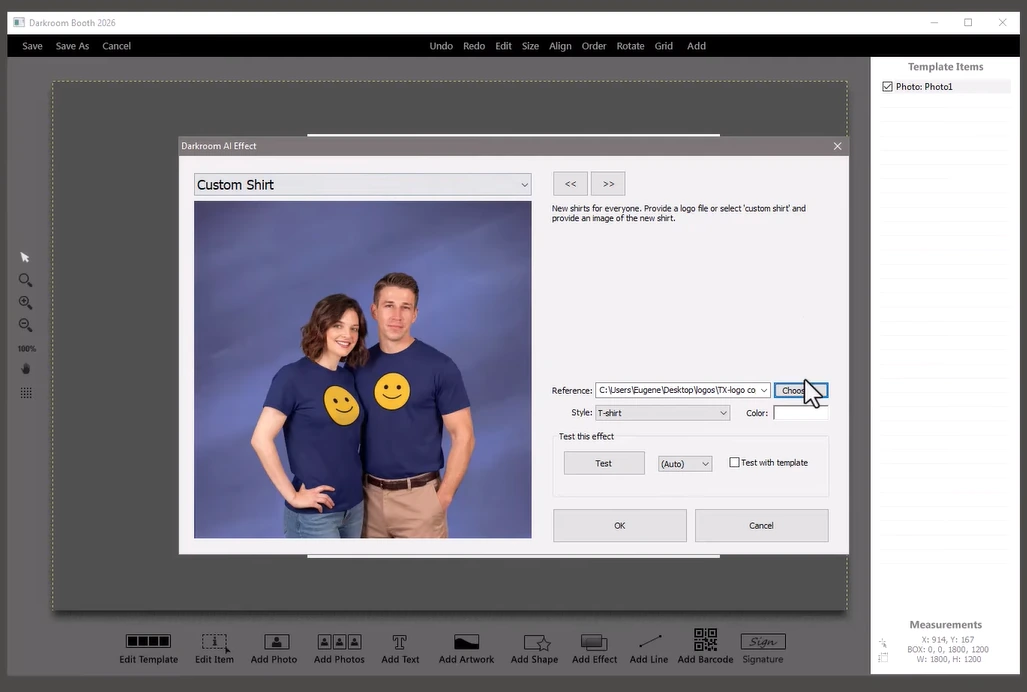The width and height of the screenshot is (1027, 692).
Task: Click the Template Items panel heading
Action: (x=945, y=67)
